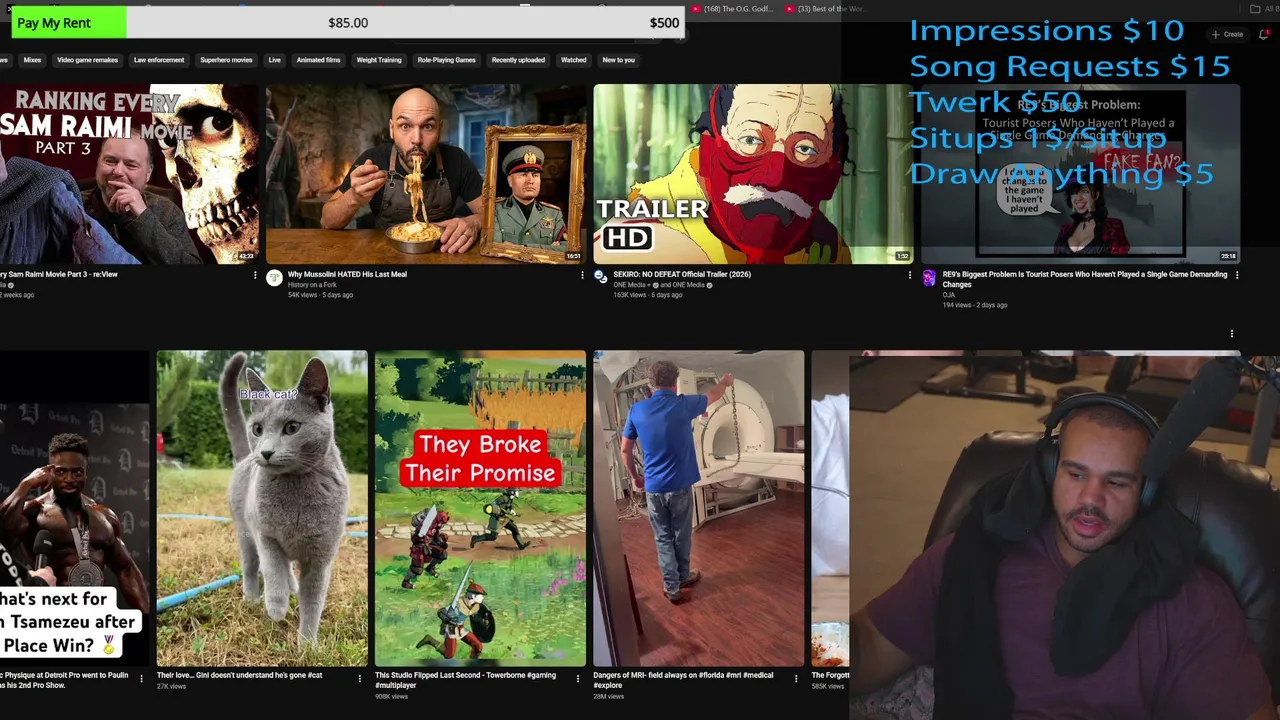
Task: Open options for Dangers of MRI short
Action: 796,678
